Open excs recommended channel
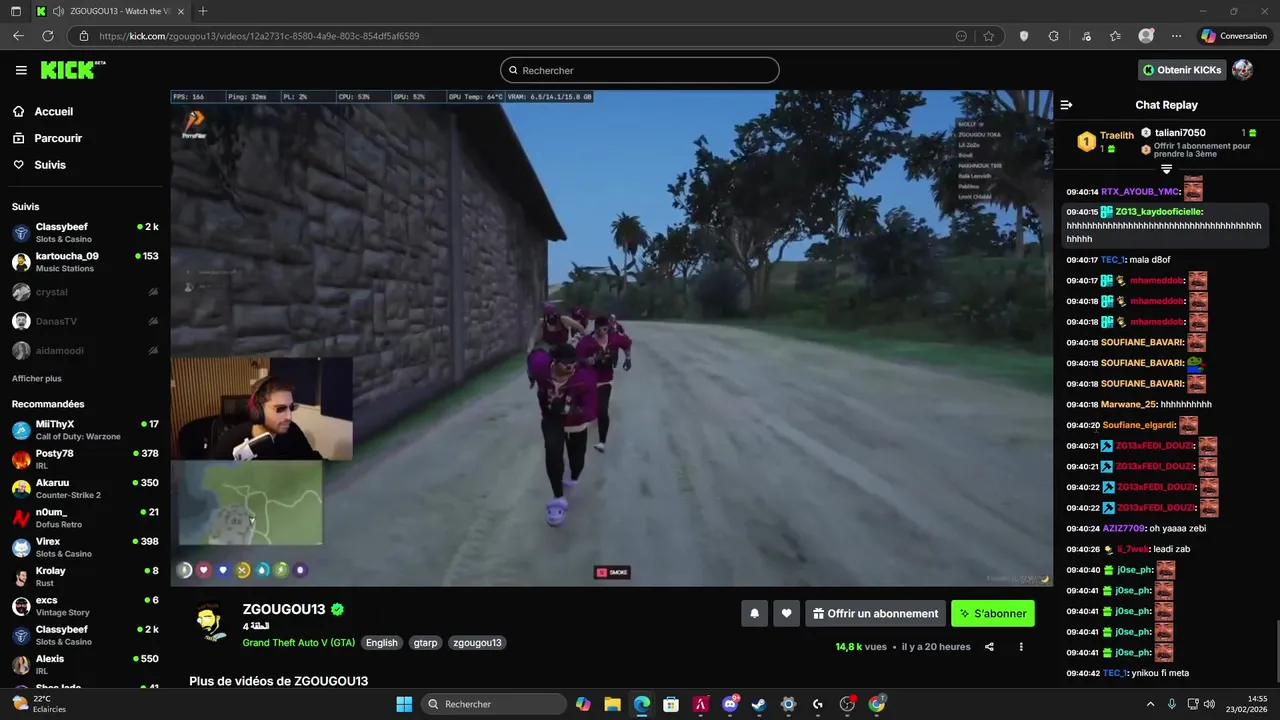 (85, 606)
